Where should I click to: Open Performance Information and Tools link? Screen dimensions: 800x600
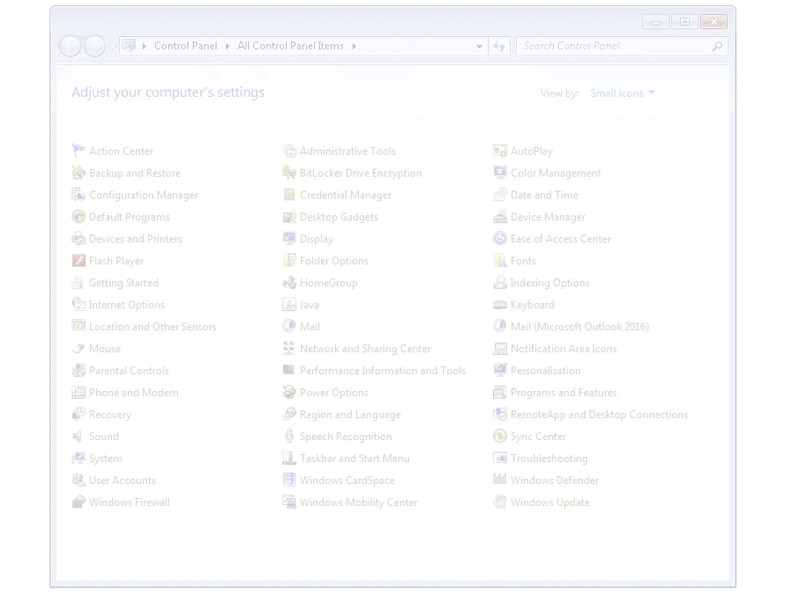click(383, 370)
